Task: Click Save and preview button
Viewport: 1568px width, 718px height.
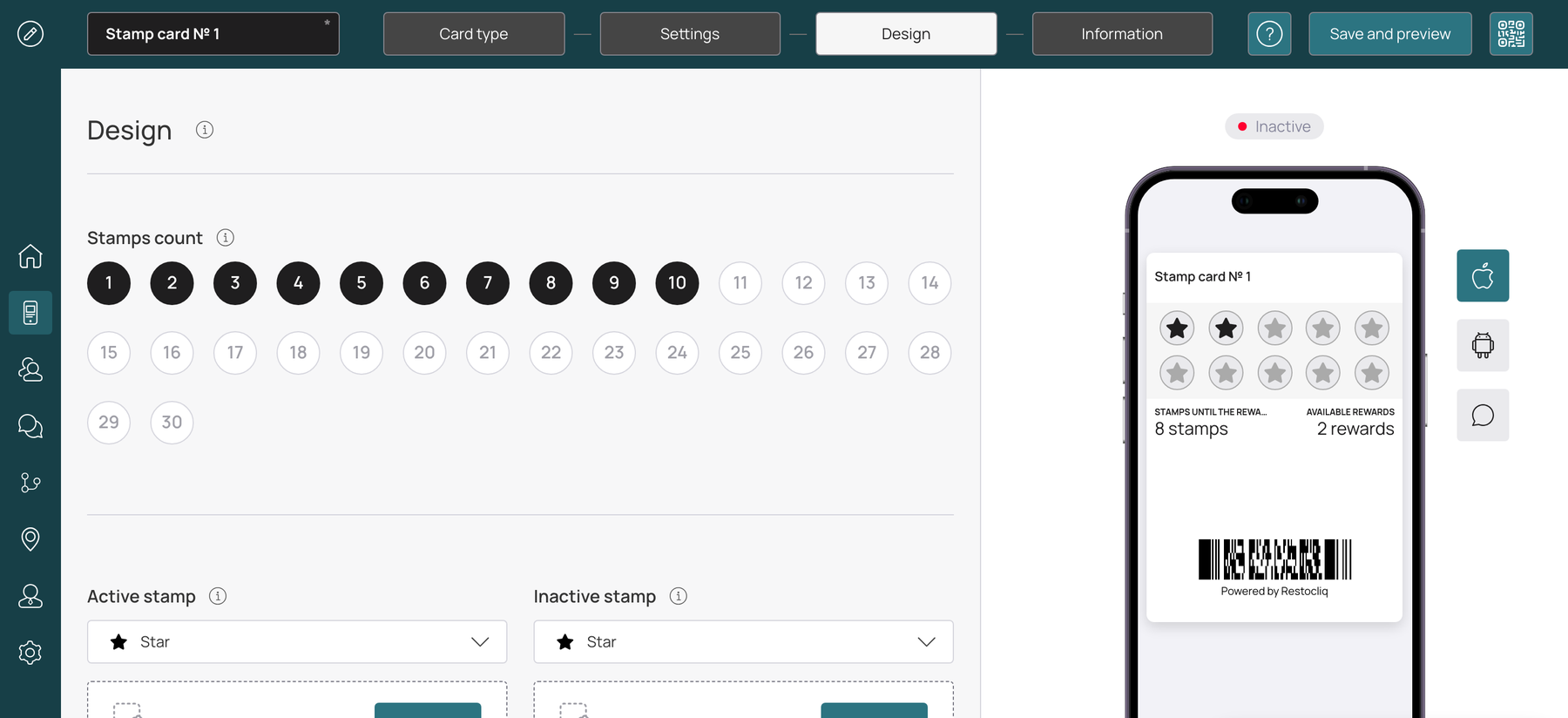Action: coord(1390,34)
